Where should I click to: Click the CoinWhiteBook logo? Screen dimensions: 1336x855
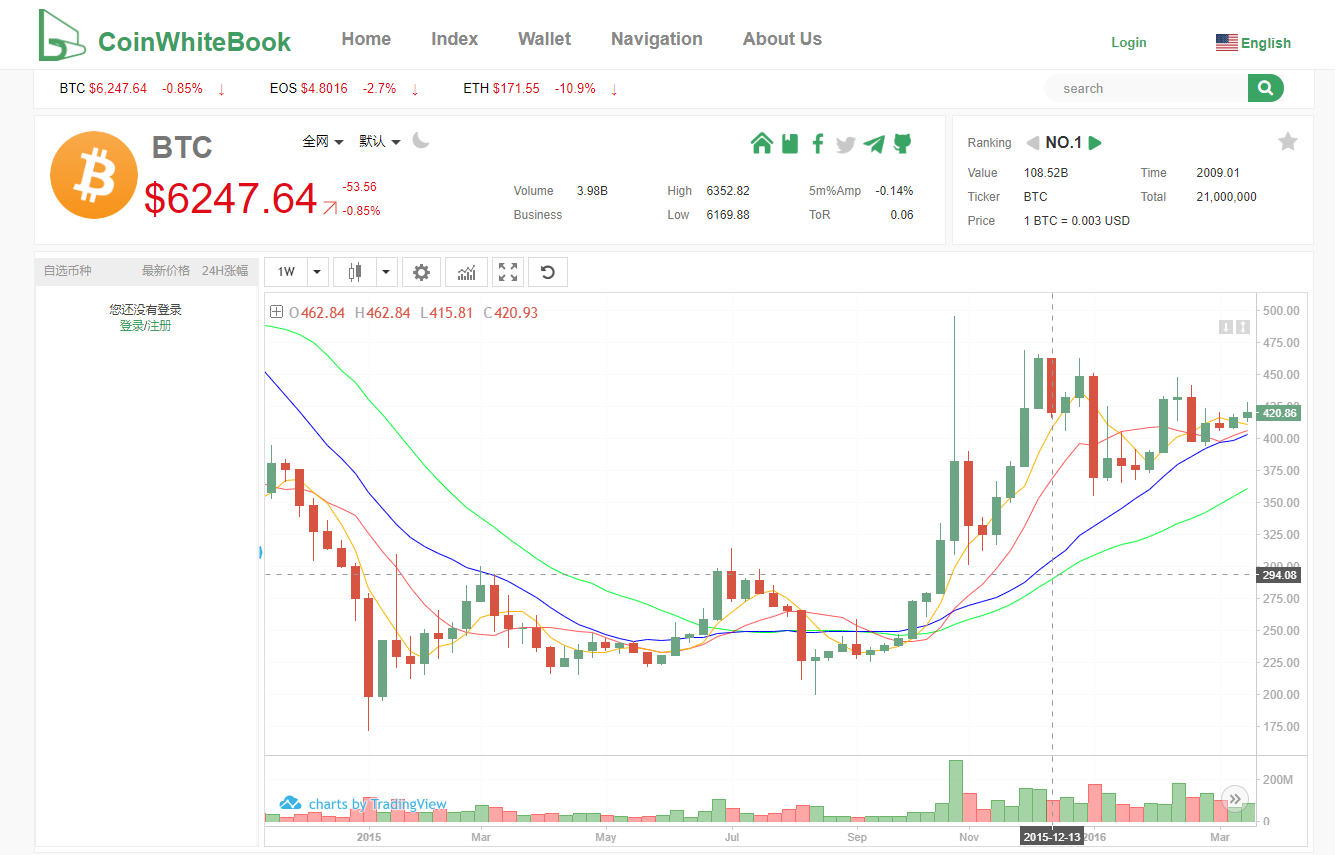165,36
